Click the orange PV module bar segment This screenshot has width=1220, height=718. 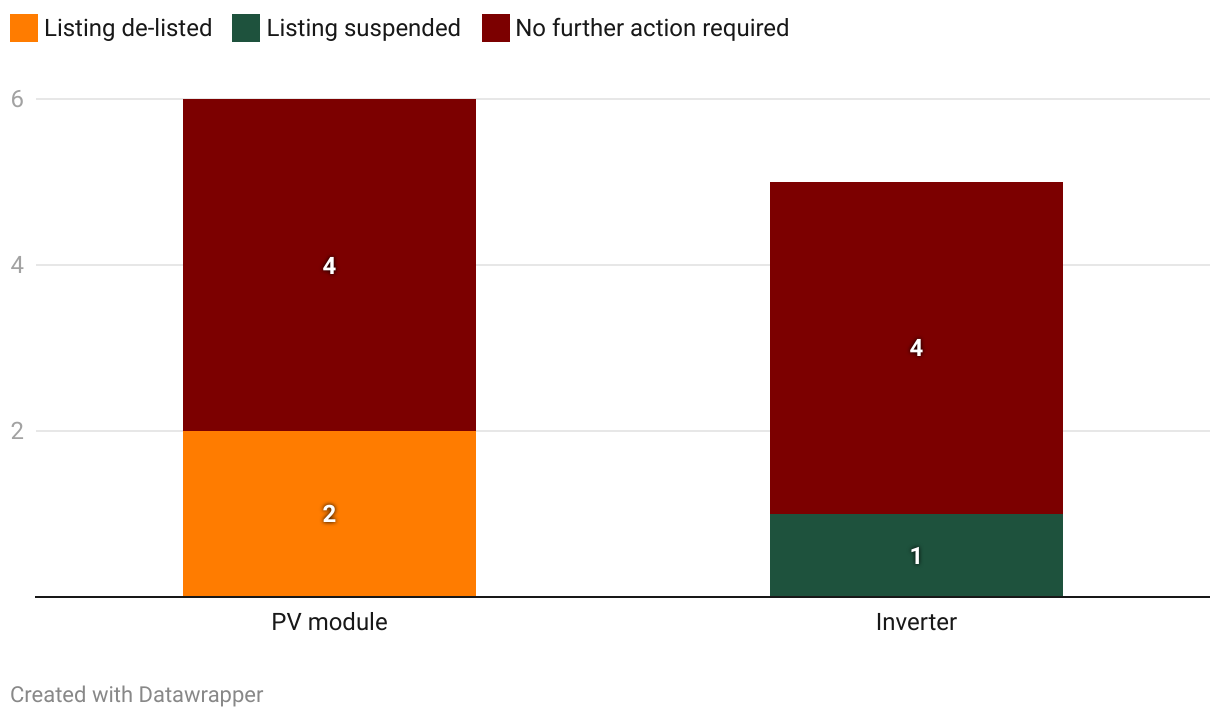(x=329, y=514)
